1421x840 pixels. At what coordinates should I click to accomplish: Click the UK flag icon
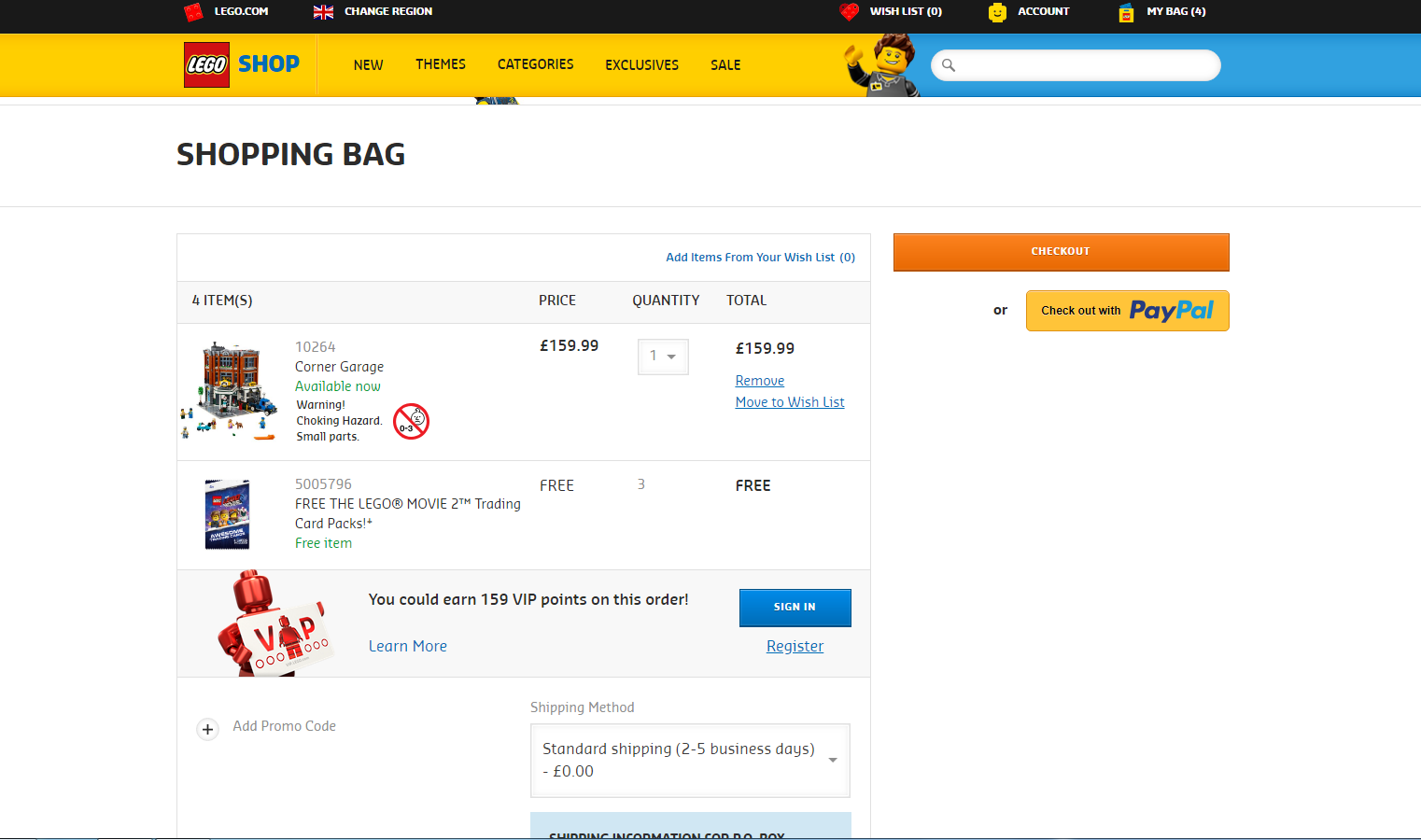[323, 12]
